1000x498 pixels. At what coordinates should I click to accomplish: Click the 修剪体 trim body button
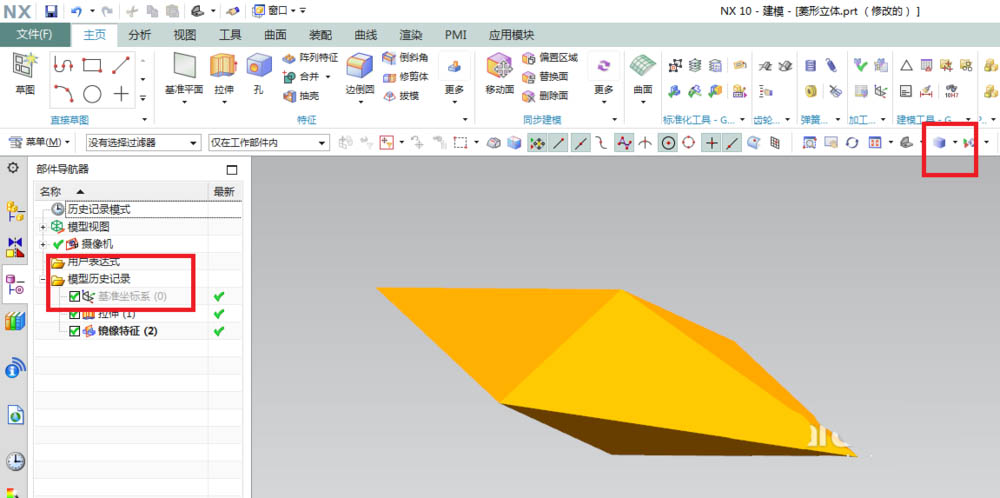(x=405, y=77)
